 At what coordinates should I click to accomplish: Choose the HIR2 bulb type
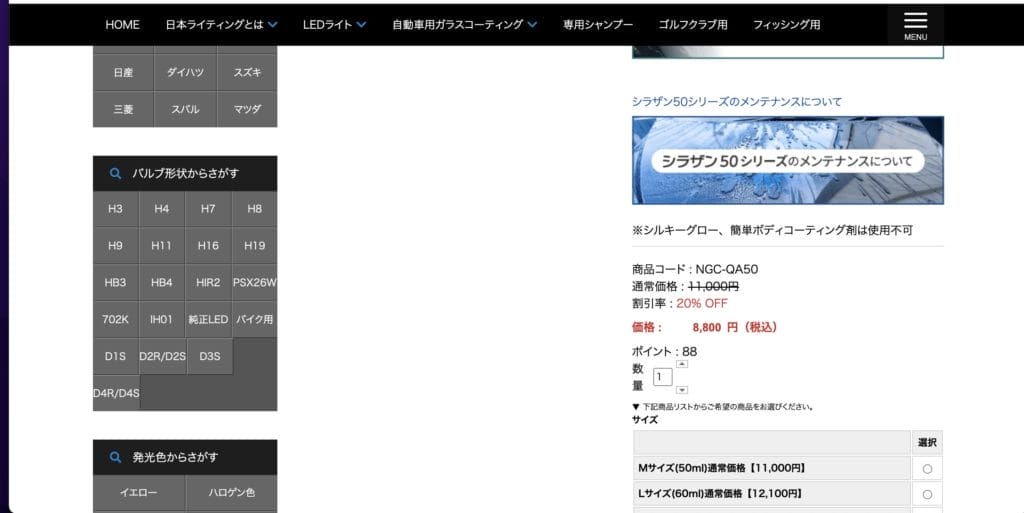[208, 283]
